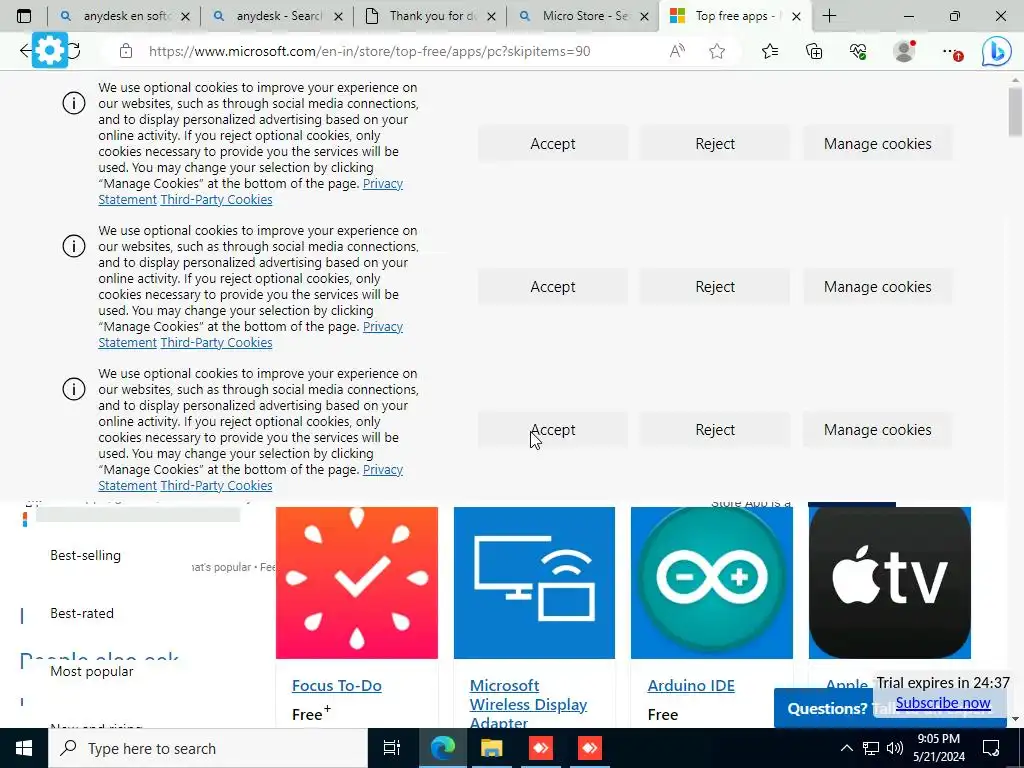Viewport: 1024px width, 768px height.
Task: Switch to 'Thank you for d...' tab
Action: (x=431, y=16)
